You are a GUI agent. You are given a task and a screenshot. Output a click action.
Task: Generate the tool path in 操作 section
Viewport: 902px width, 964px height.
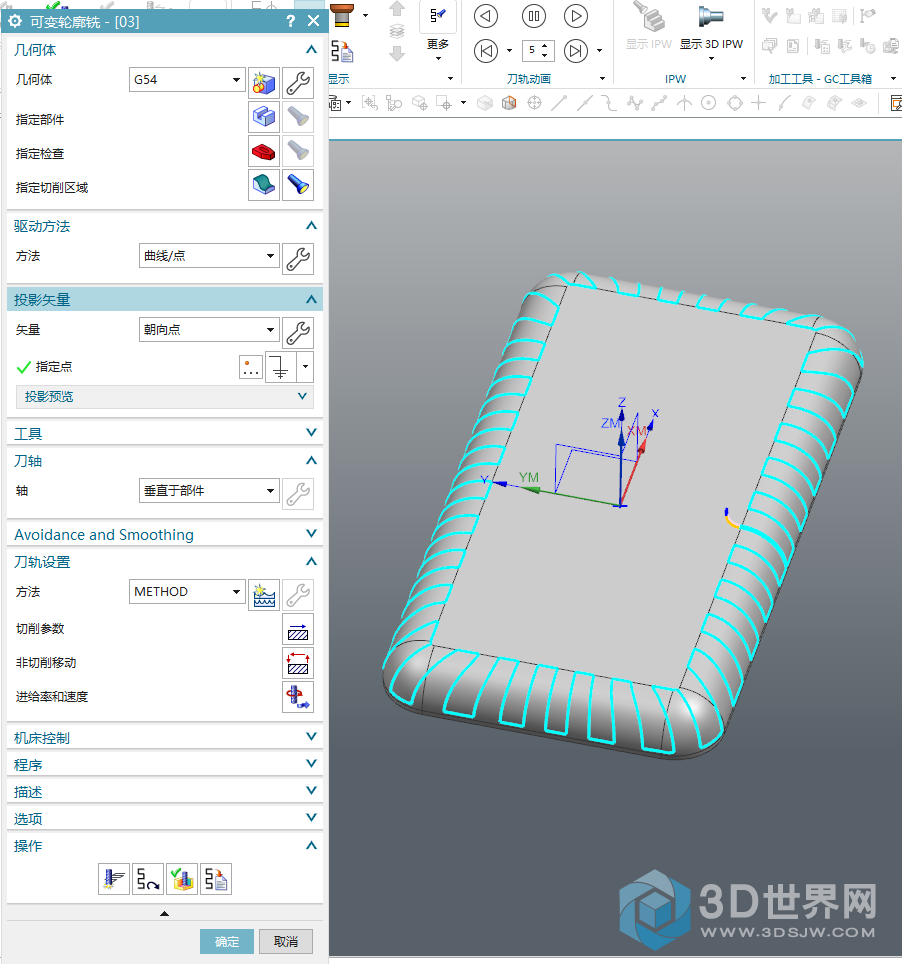(114, 879)
